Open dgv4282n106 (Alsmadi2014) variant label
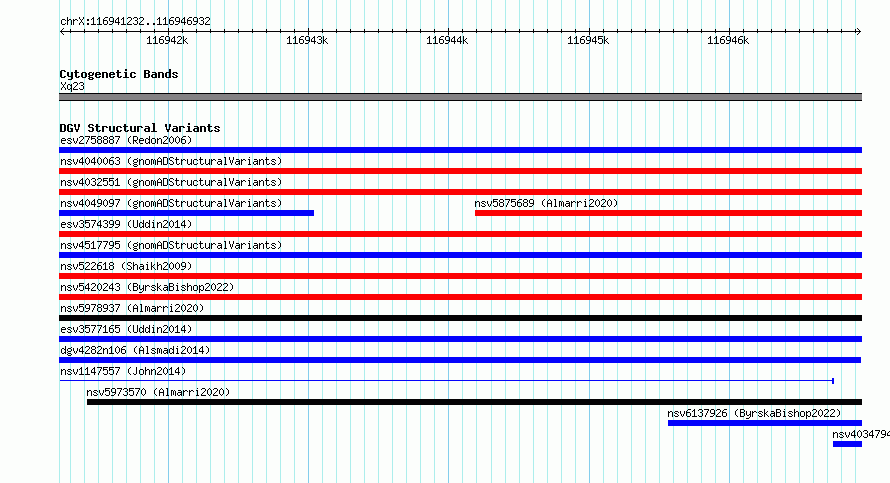Screen dimensions: 890x483 point(135,350)
